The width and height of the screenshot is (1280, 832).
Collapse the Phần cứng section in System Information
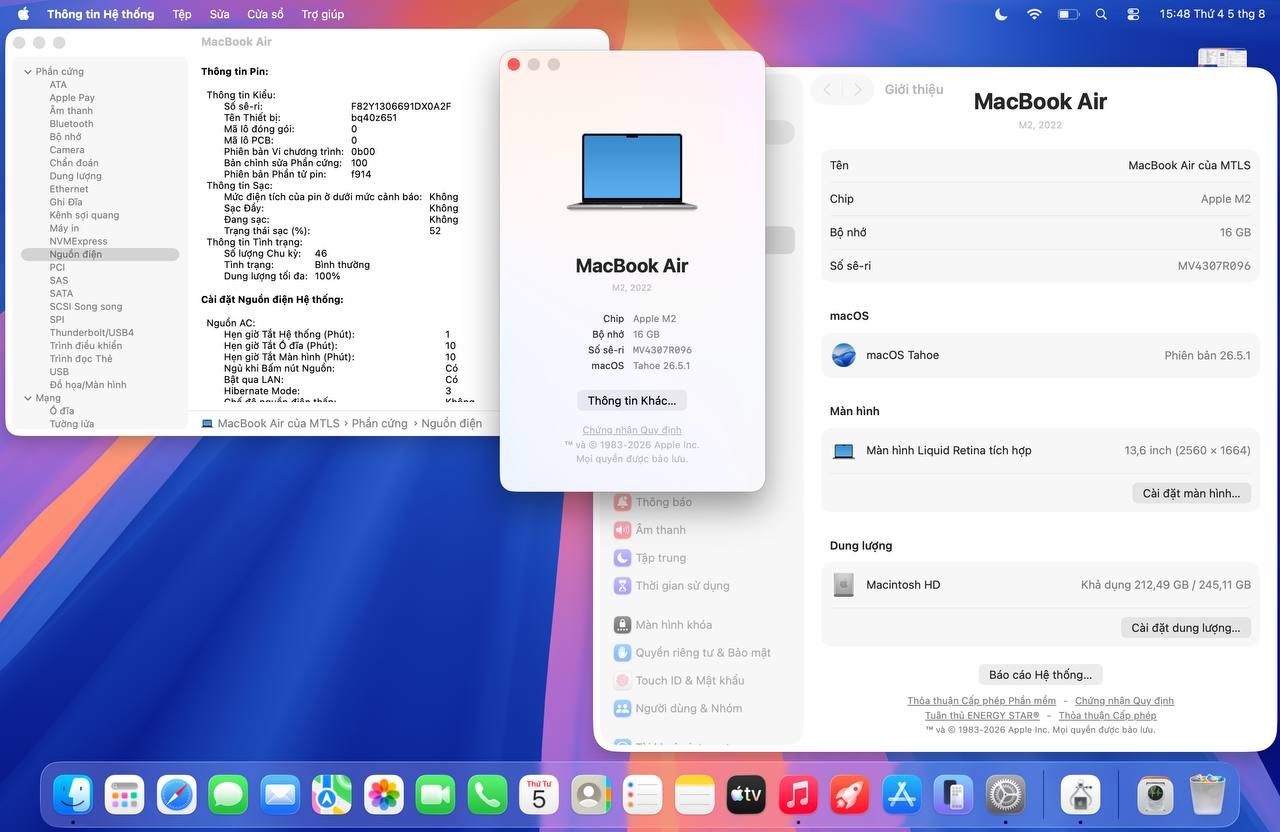coord(27,72)
